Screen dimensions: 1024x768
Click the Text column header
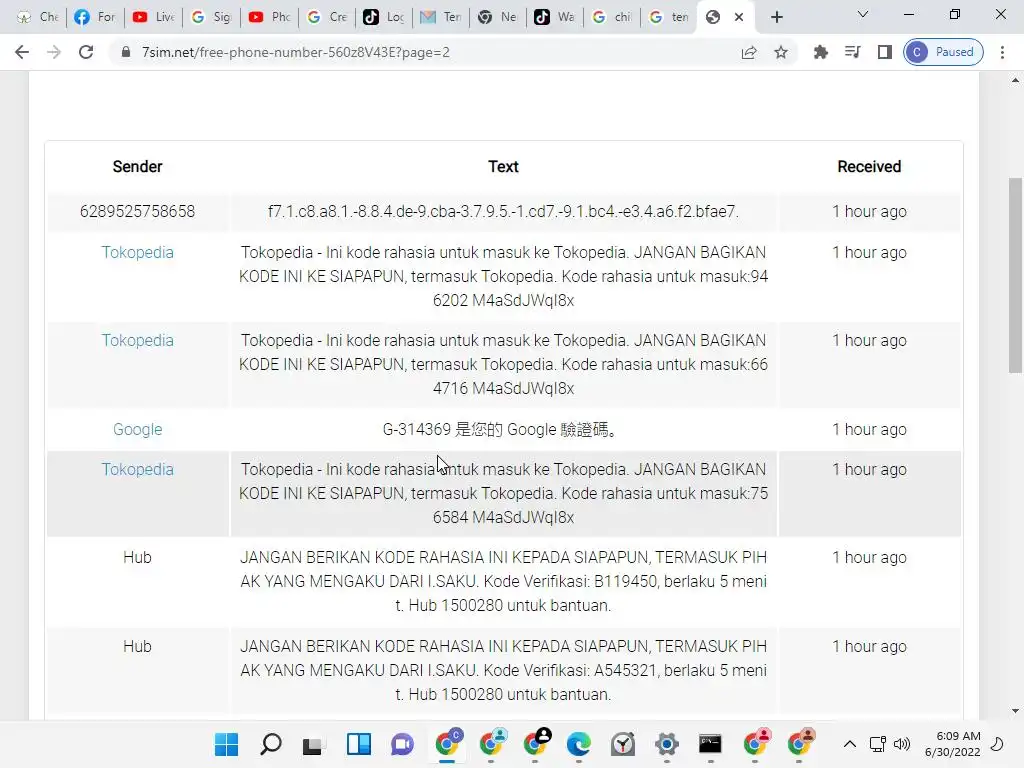(504, 167)
